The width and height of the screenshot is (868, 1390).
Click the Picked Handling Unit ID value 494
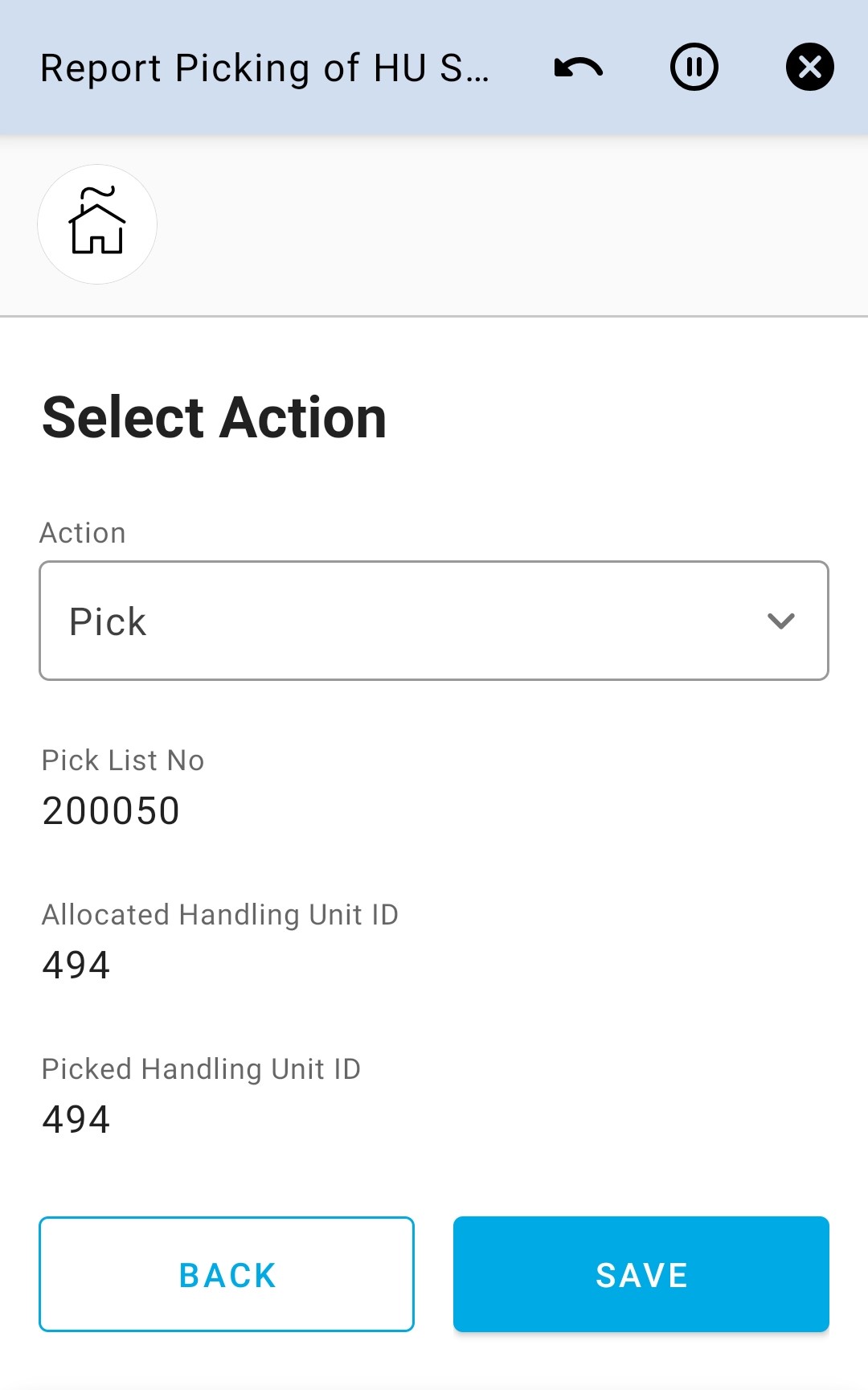(x=76, y=1119)
